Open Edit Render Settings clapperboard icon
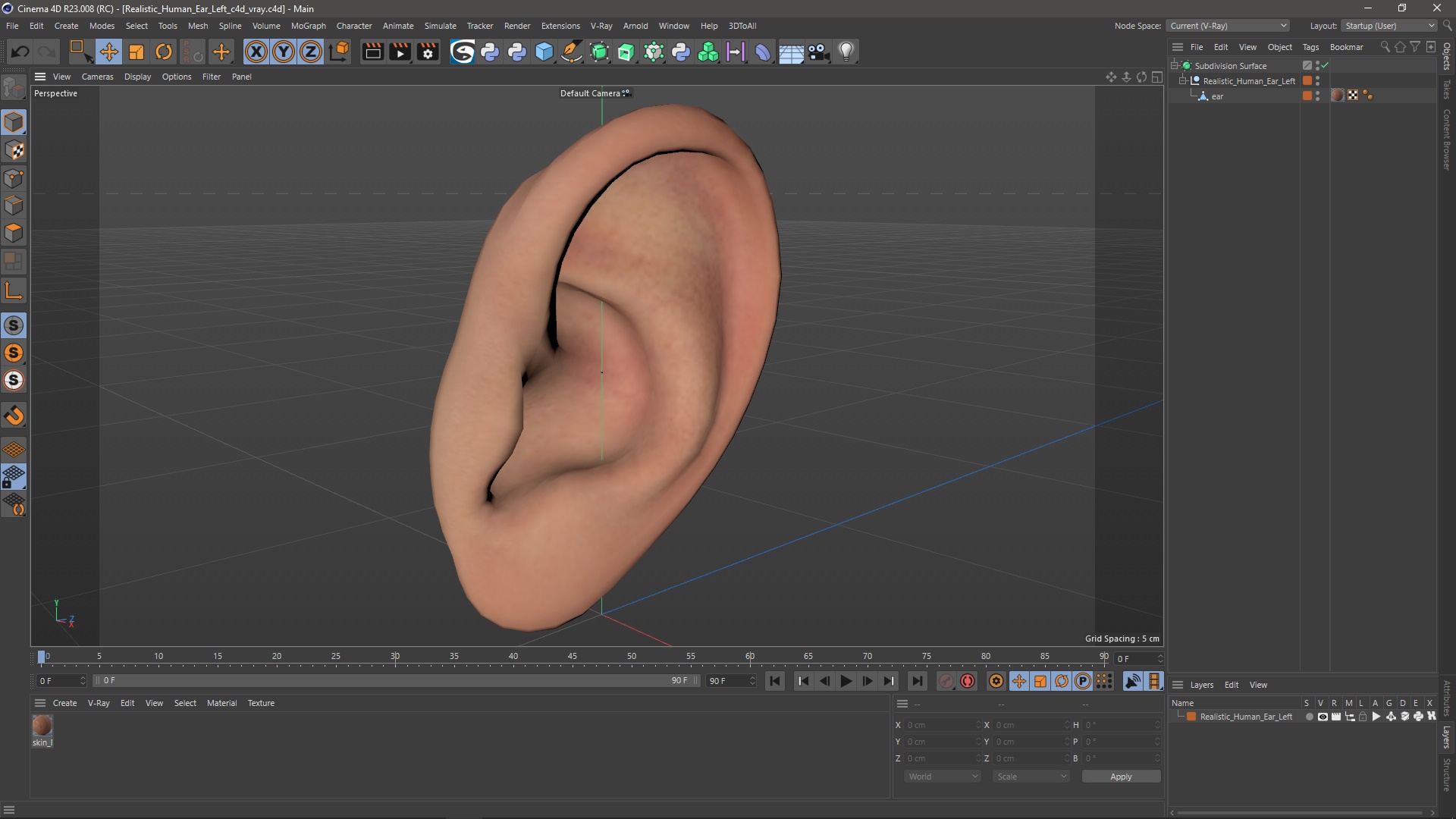Image resolution: width=1456 pixels, height=819 pixels. 428,52
